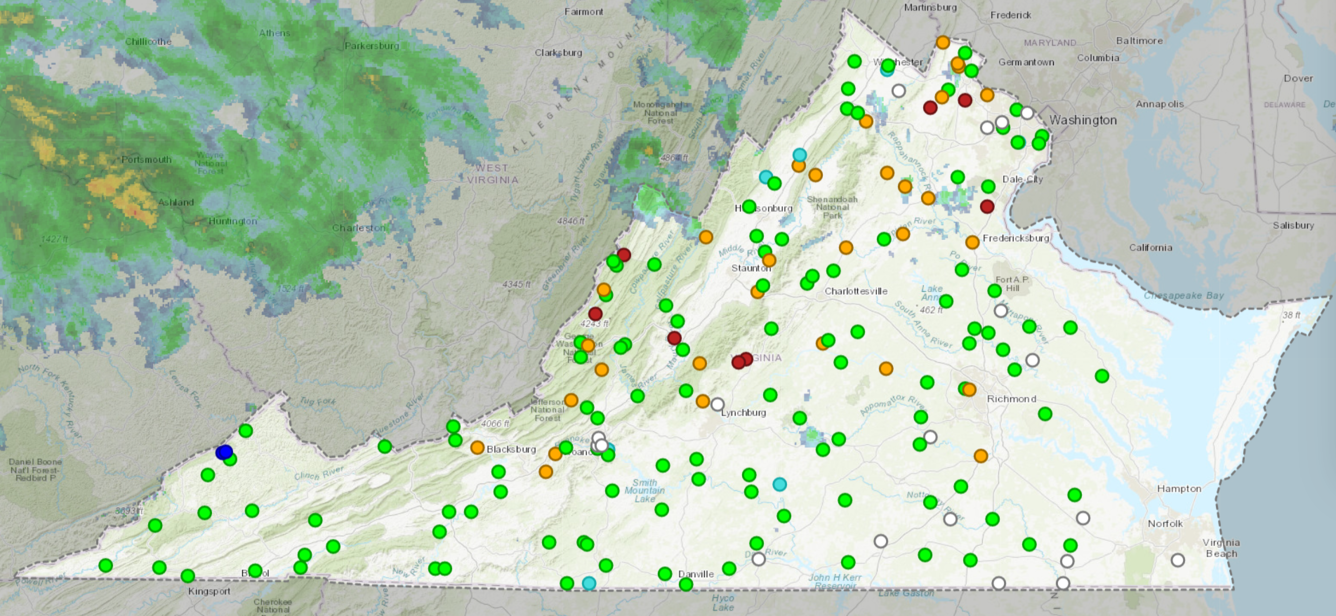This screenshot has width=1336, height=616.
Task: Click the Shenandoah National Park map label
Action: [x=833, y=206]
